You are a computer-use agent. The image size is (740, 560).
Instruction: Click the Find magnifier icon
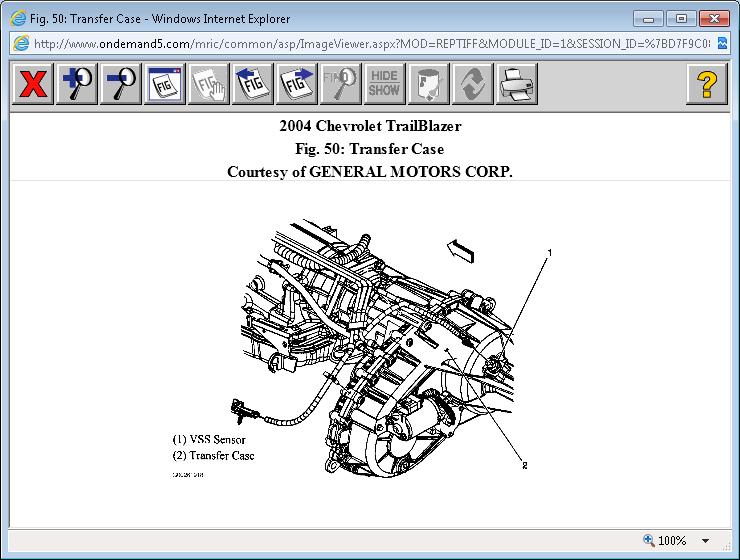341,84
